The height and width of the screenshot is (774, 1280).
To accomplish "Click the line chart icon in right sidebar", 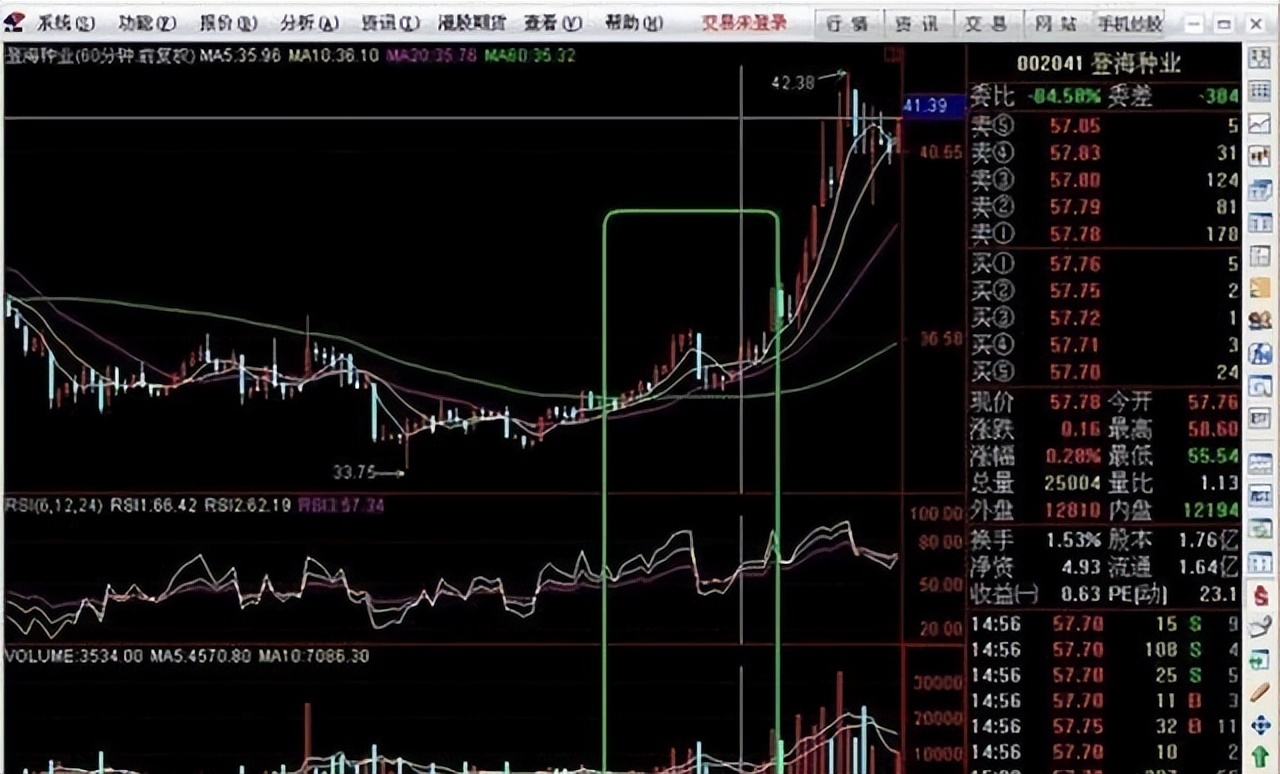I will 1259,124.
